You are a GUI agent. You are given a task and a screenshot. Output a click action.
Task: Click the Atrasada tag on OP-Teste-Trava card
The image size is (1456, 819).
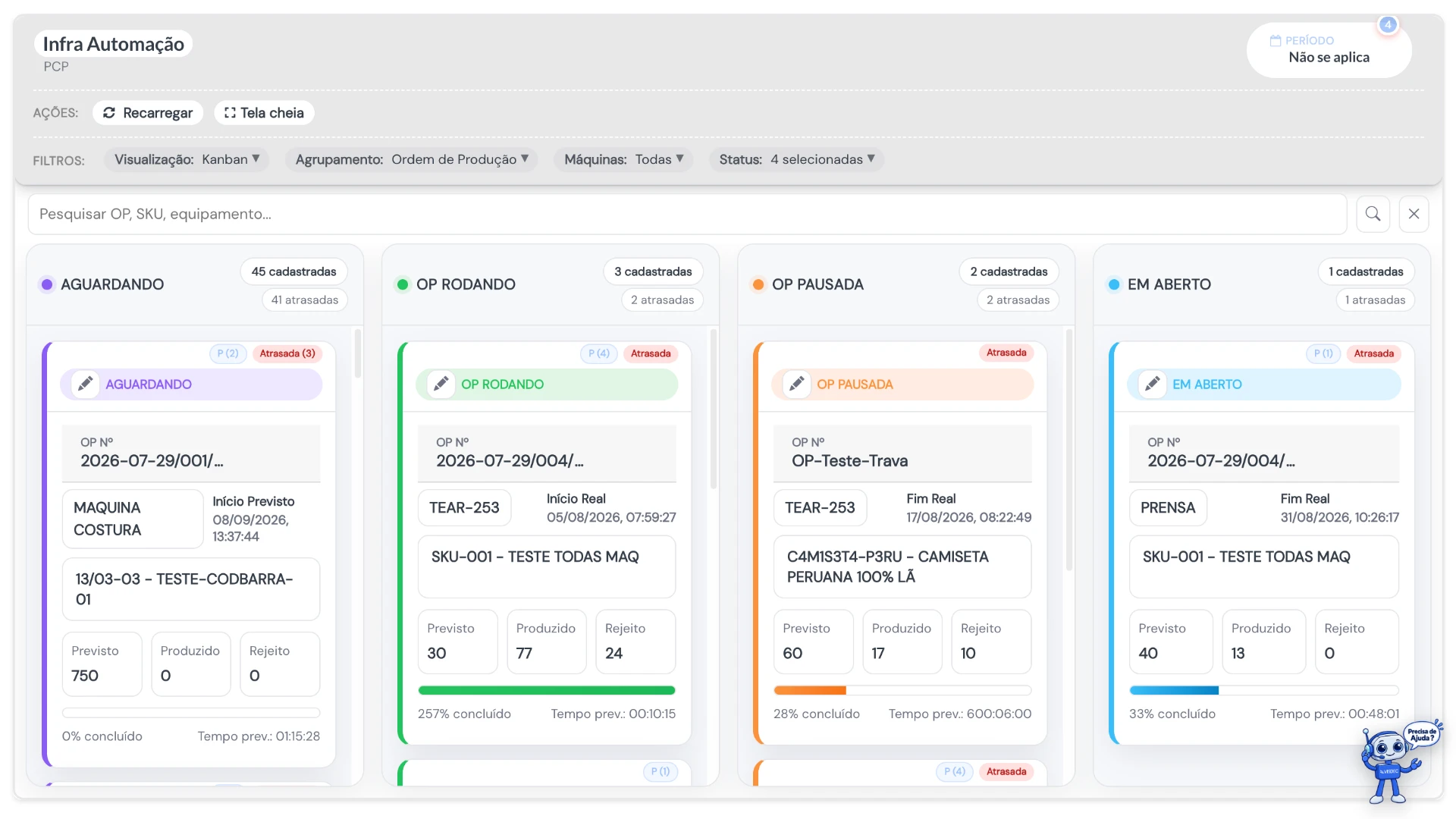tap(1006, 353)
